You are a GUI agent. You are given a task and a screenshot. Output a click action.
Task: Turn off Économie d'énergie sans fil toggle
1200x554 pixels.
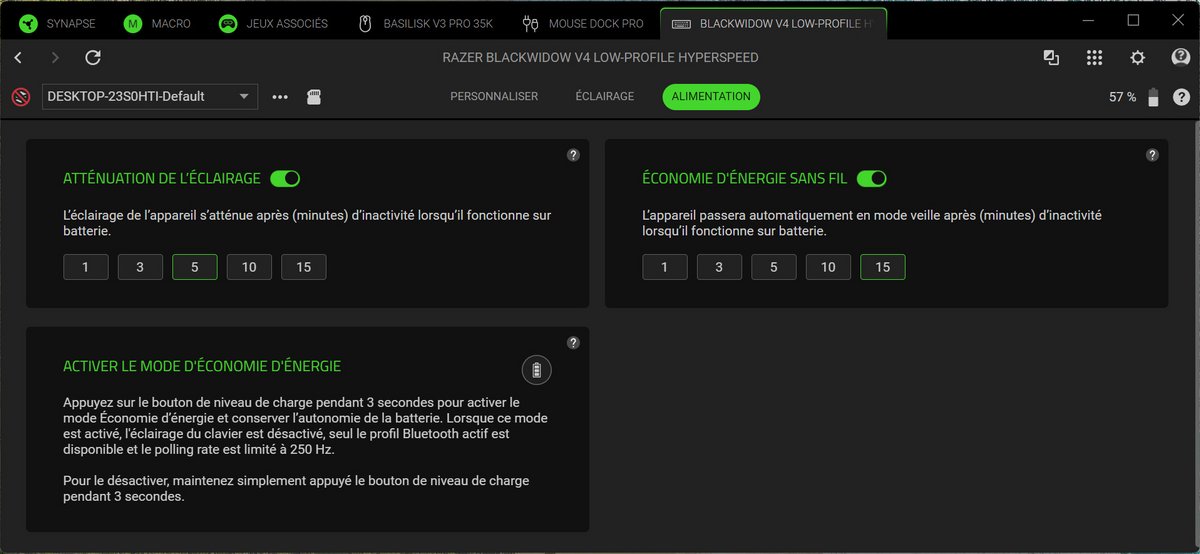coord(871,179)
